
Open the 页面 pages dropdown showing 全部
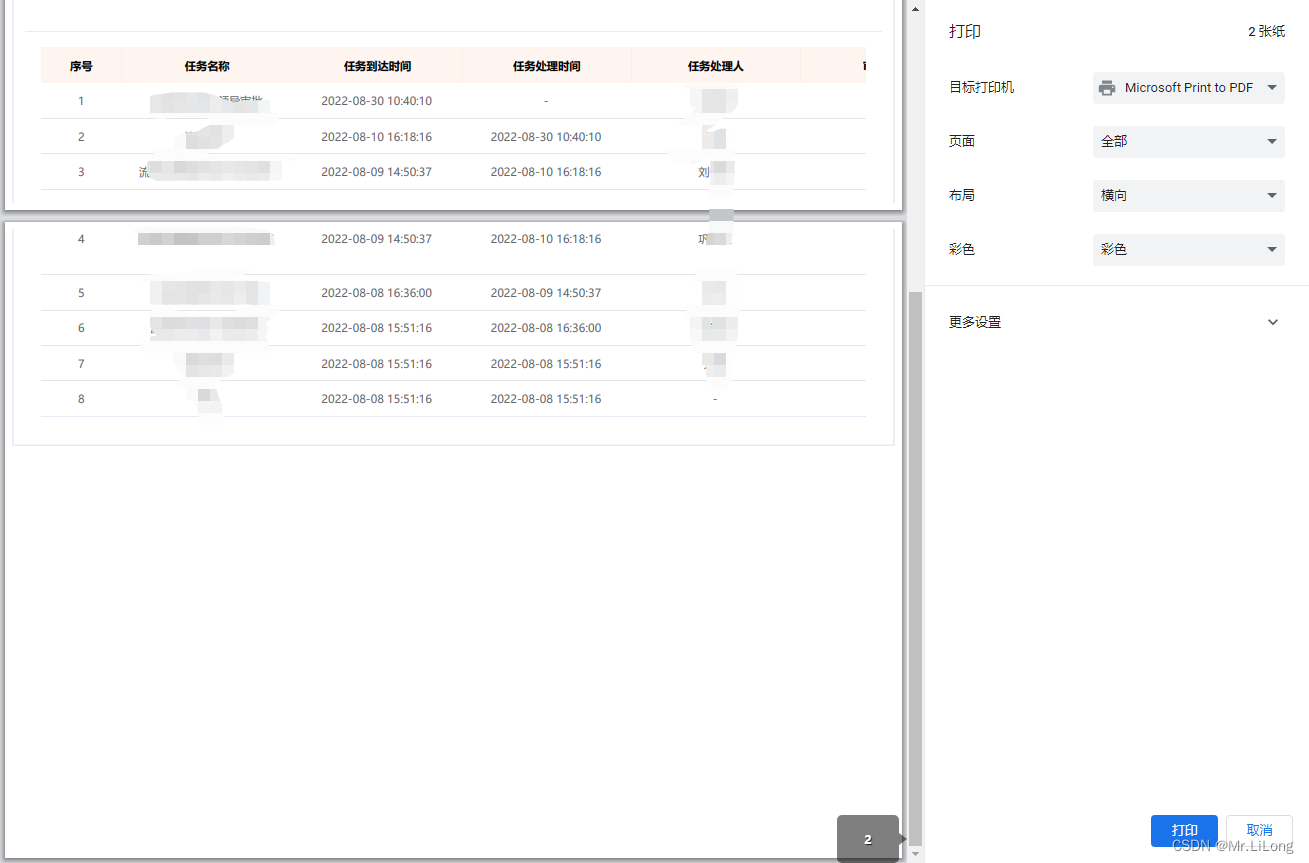click(x=1188, y=141)
